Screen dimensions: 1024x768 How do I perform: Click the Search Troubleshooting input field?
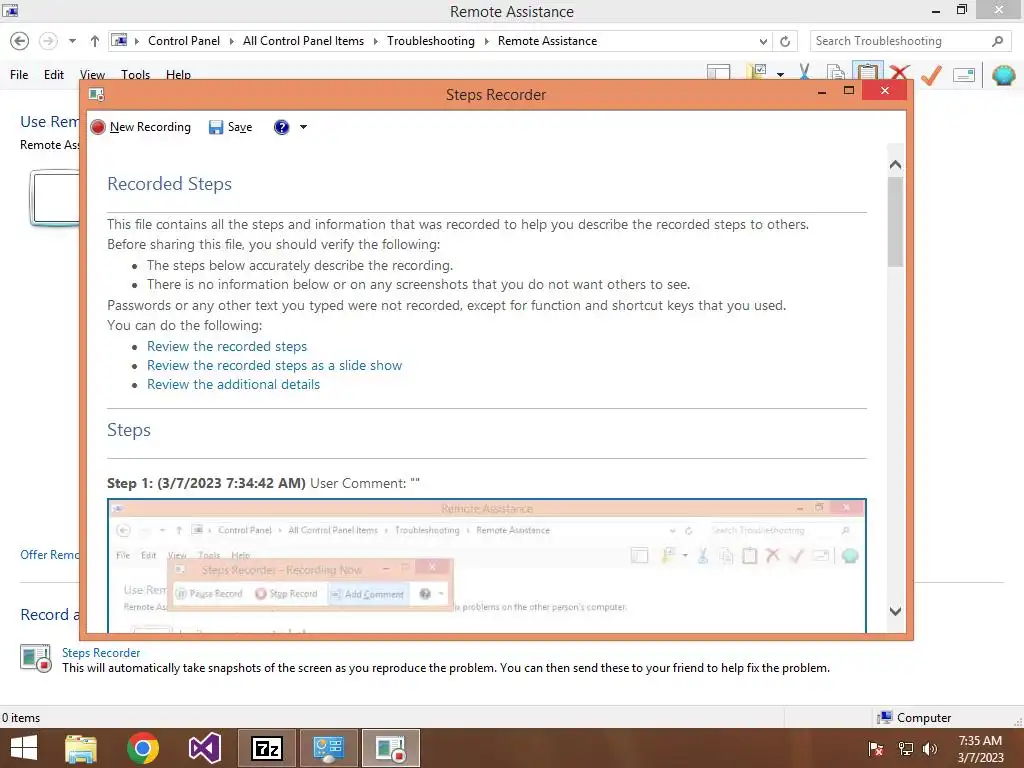[899, 40]
